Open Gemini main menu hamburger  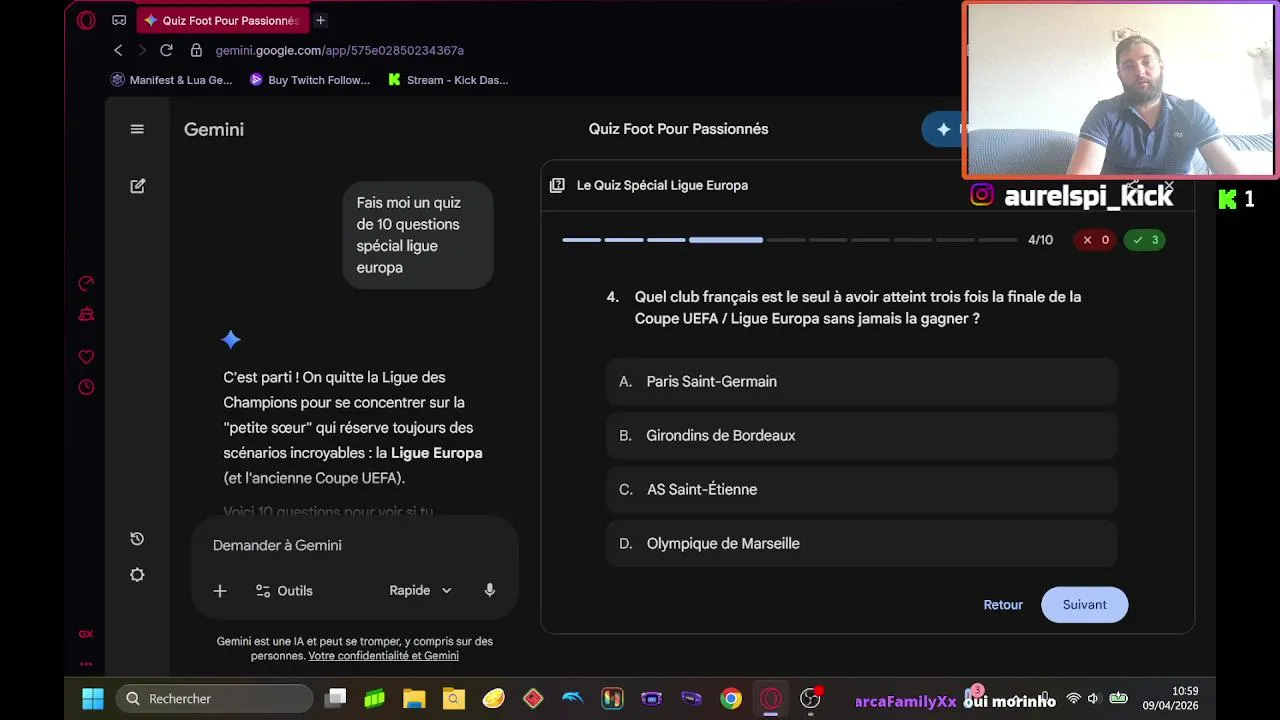point(137,129)
